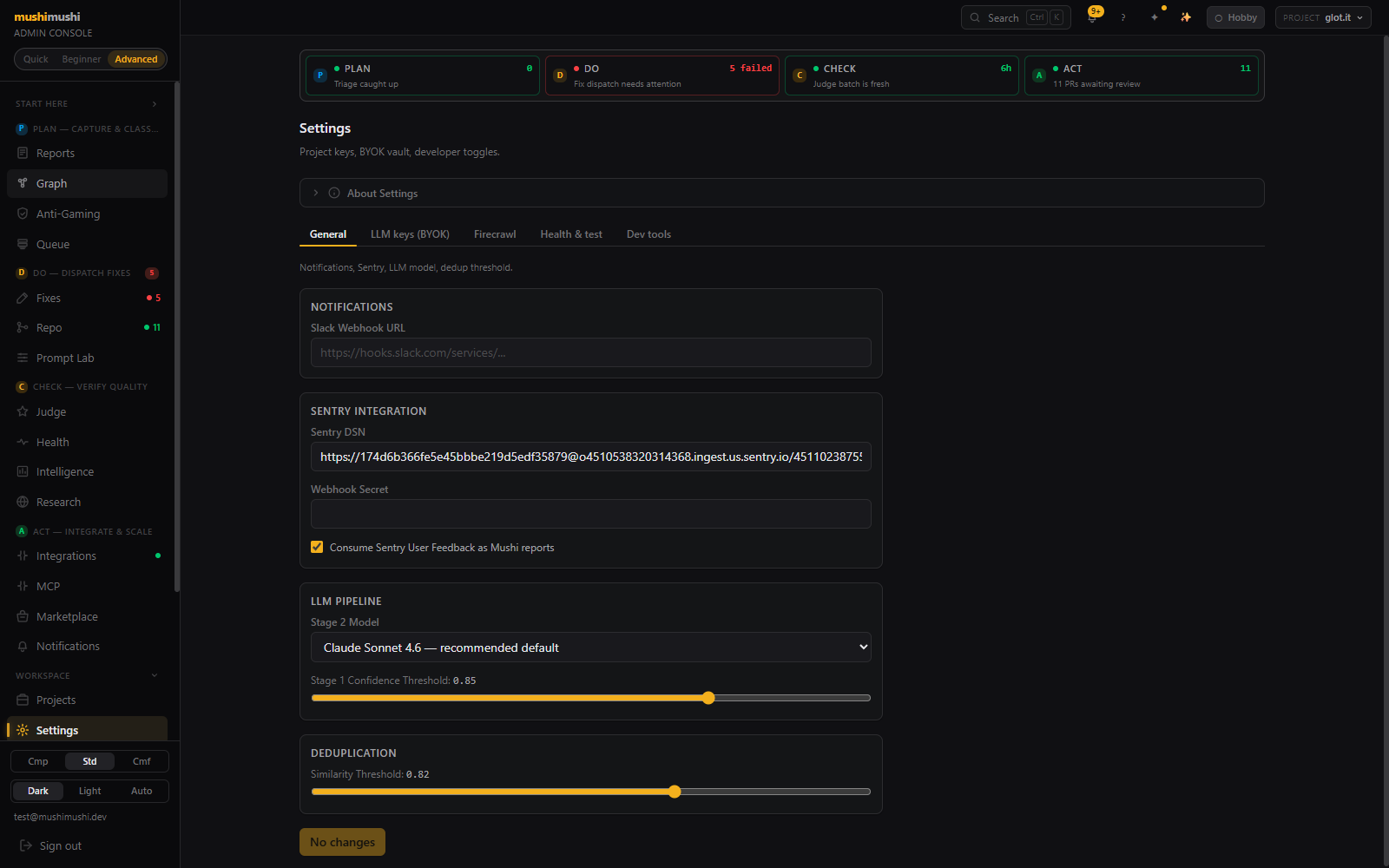The height and width of the screenshot is (868, 1389).
Task: Click the single sparkle icon in top bar
Action: [x=1155, y=17]
